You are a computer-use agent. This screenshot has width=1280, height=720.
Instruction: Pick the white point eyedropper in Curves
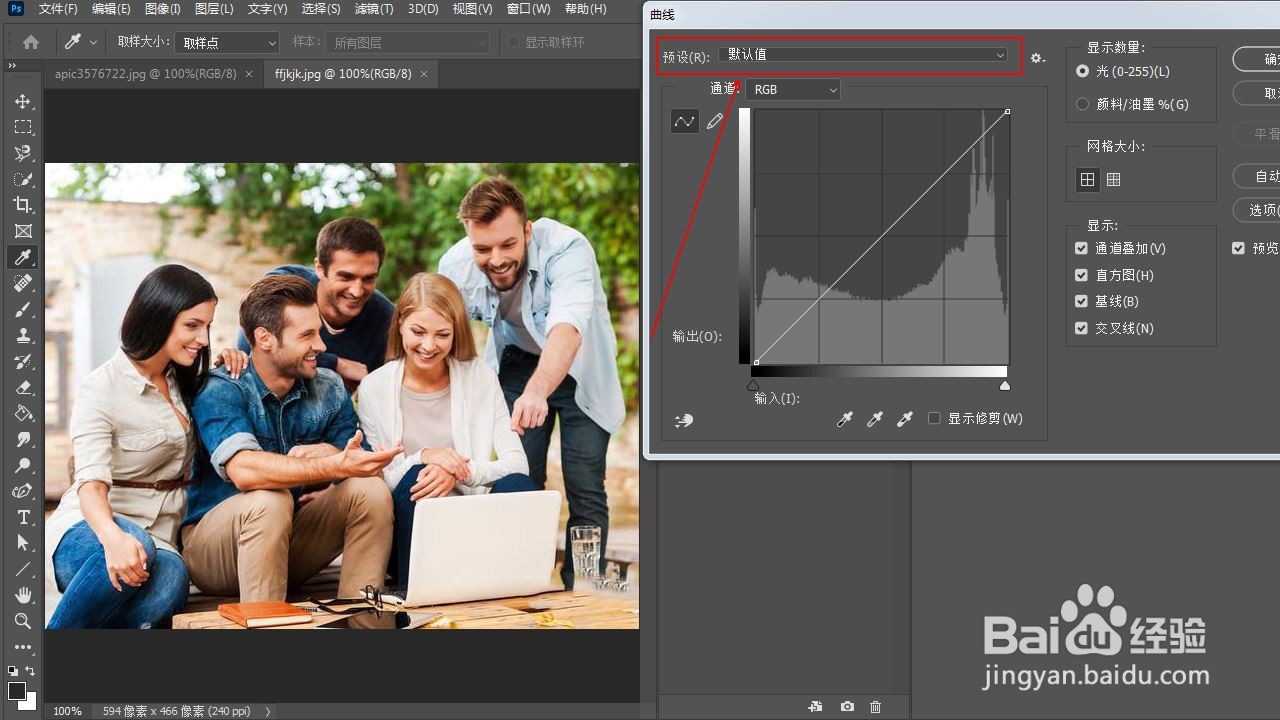(x=905, y=420)
